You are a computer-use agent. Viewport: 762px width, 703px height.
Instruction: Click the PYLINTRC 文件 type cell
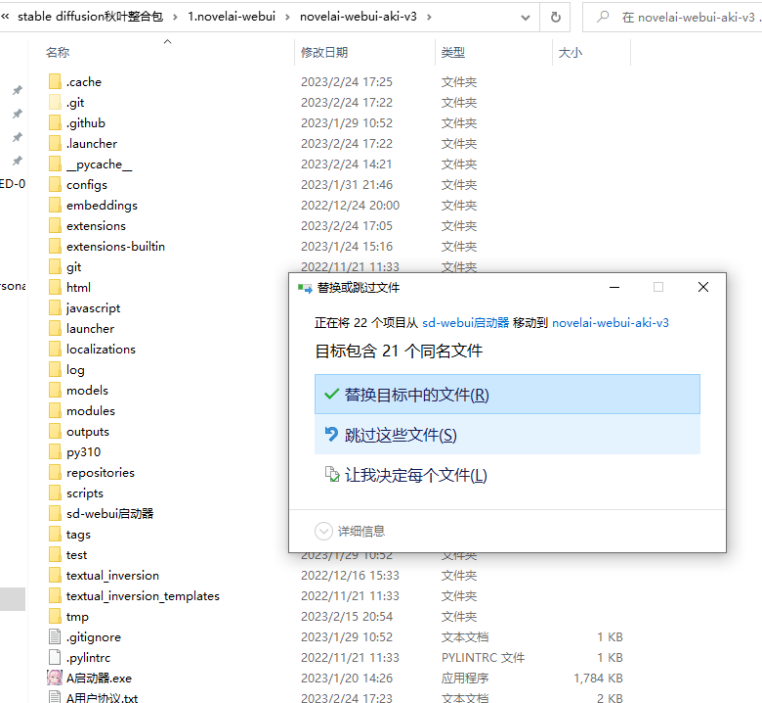click(x=483, y=657)
